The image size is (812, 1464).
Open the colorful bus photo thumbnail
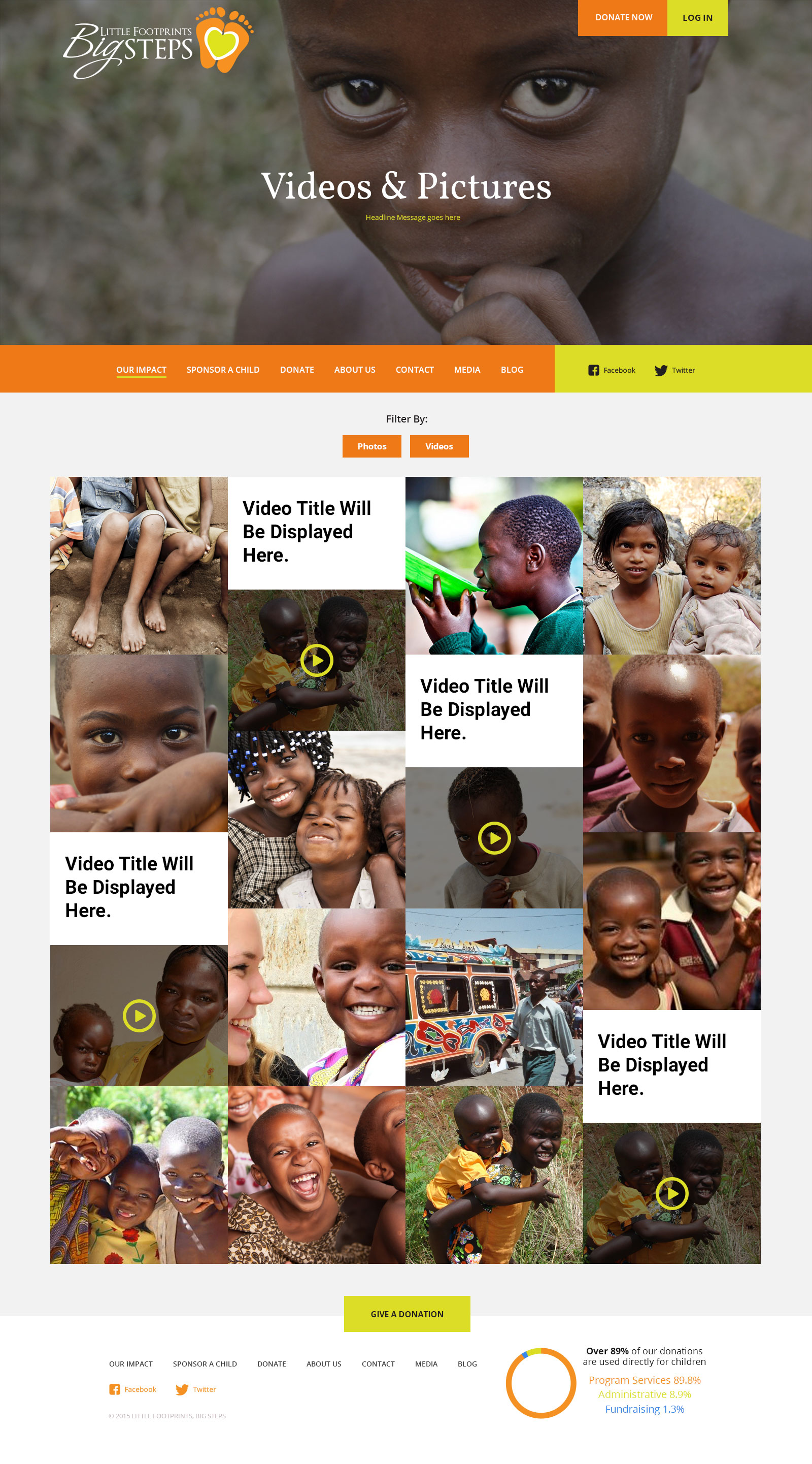(x=494, y=997)
